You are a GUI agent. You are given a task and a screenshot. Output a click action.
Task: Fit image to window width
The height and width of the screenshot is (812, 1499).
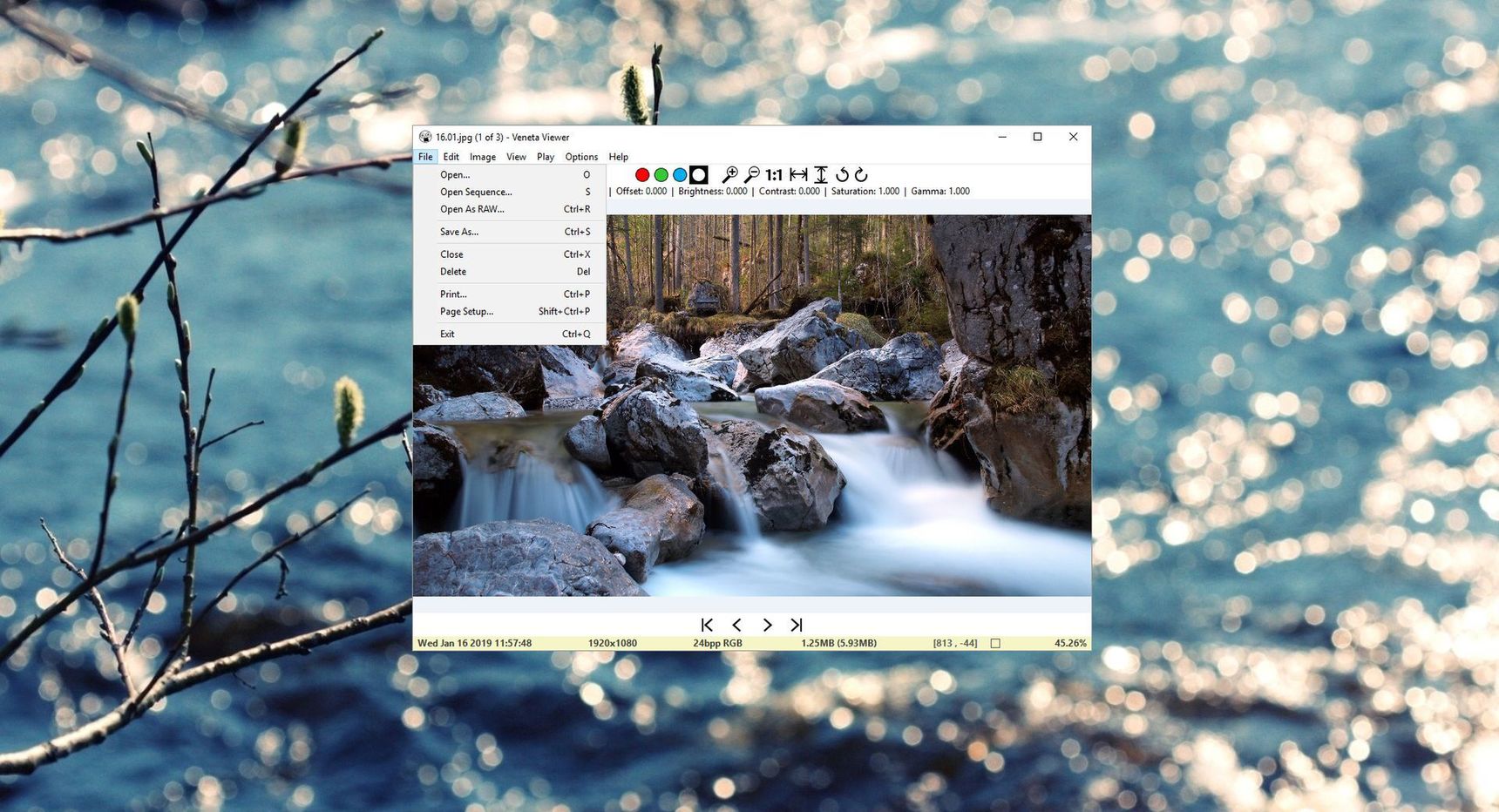798,175
